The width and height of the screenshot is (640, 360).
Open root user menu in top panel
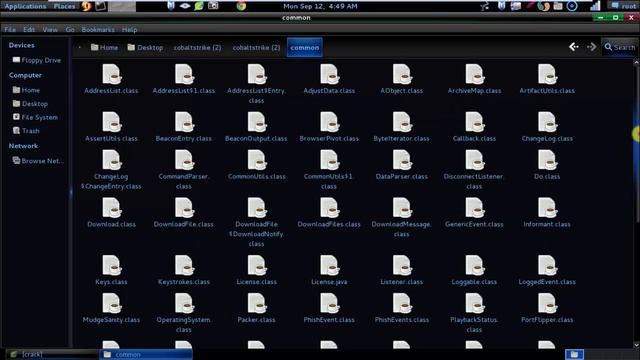click(x=624, y=6)
